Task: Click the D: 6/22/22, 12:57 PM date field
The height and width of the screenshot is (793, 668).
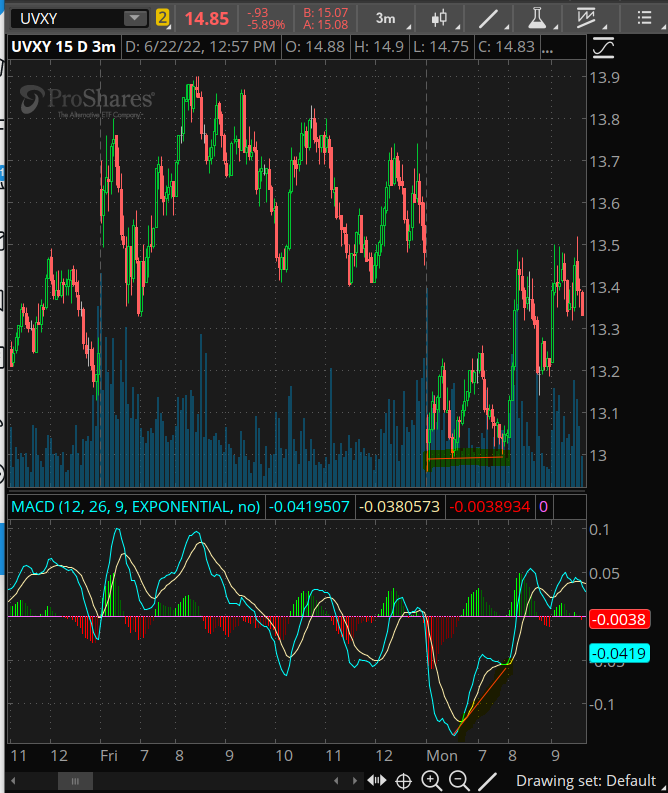Action: tap(200, 47)
